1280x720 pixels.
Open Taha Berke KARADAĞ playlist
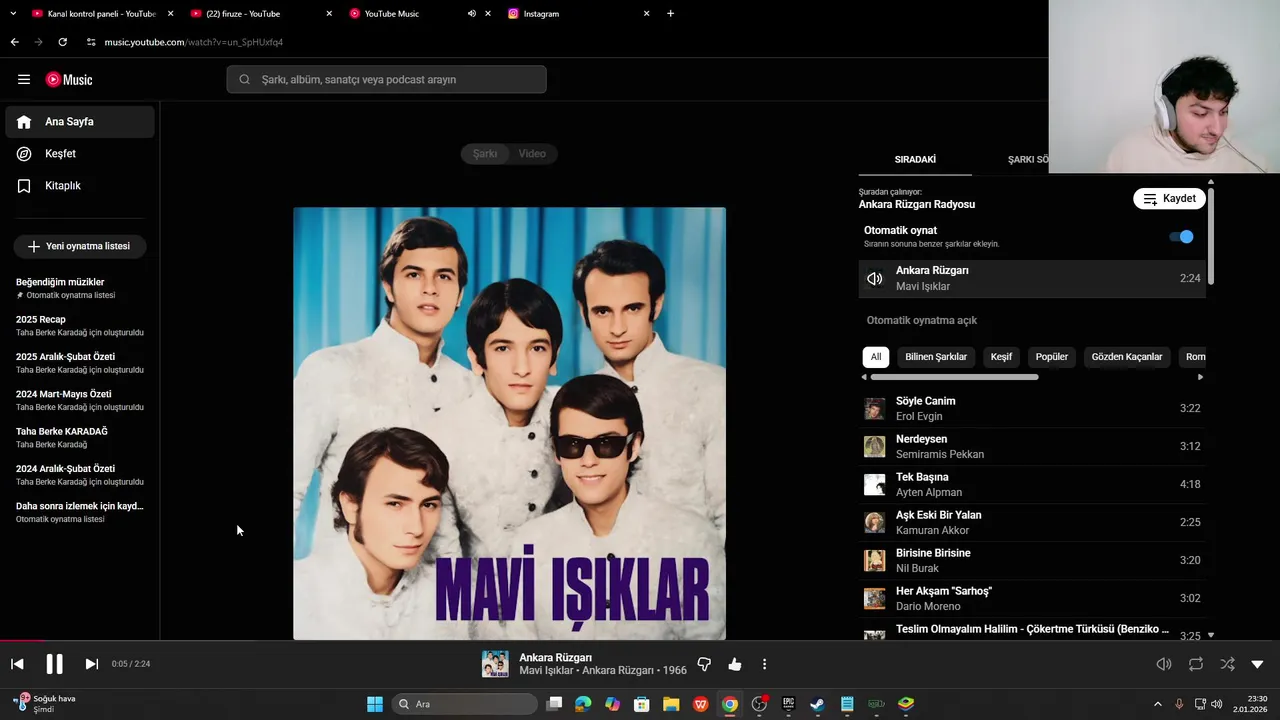pos(80,437)
